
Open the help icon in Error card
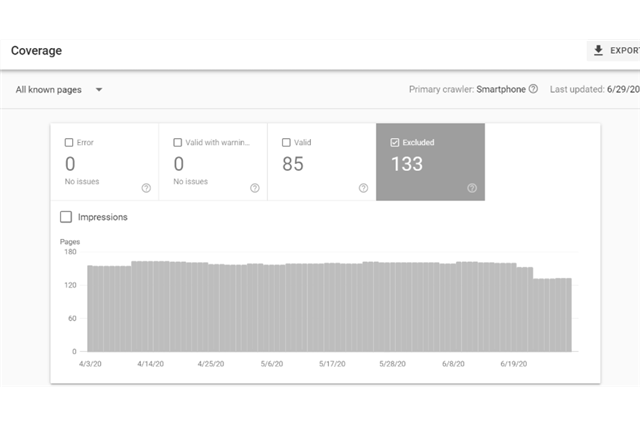pyautogui.click(x=146, y=188)
